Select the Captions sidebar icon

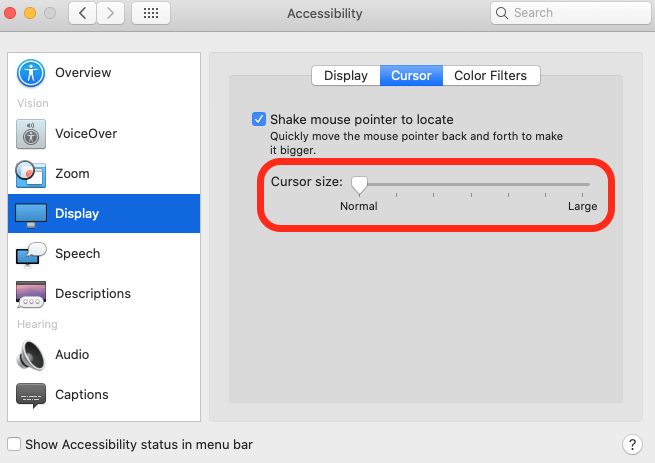(32, 394)
